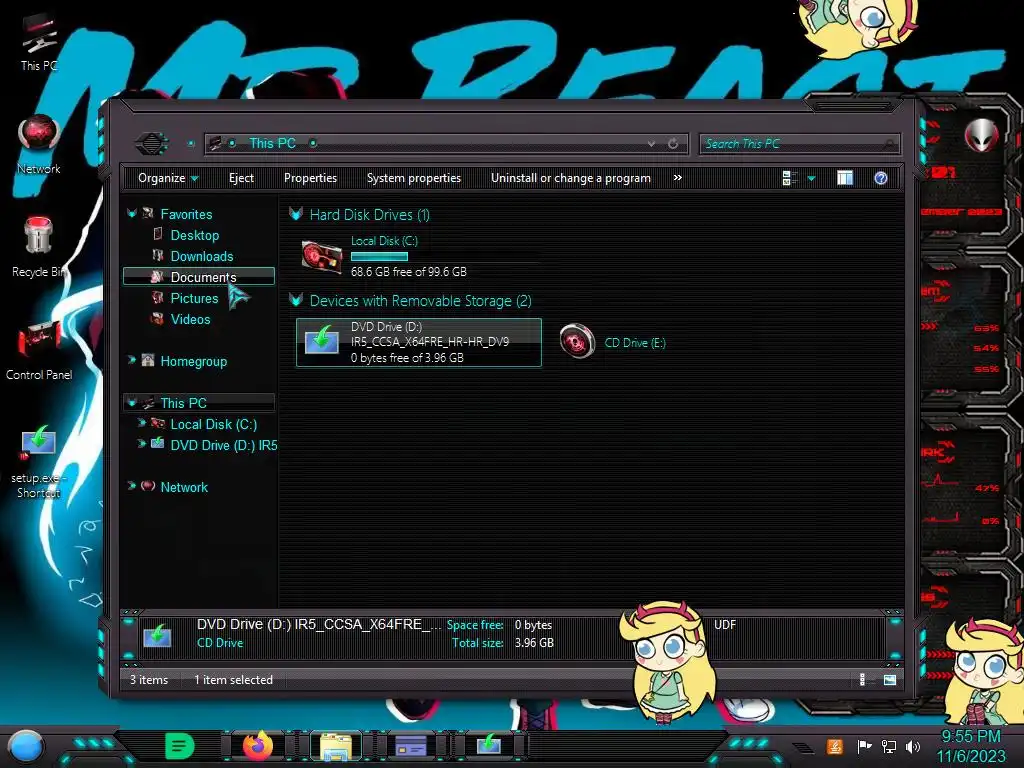Viewport: 1024px width, 768px height.
Task: Click the Alienware head icon in gadget
Action: point(982,136)
